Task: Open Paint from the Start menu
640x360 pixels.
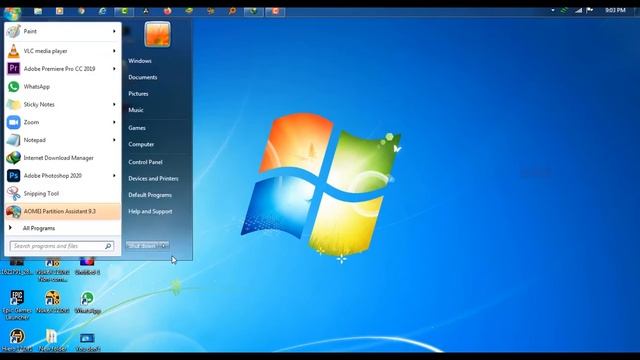Action: [x=62, y=31]
